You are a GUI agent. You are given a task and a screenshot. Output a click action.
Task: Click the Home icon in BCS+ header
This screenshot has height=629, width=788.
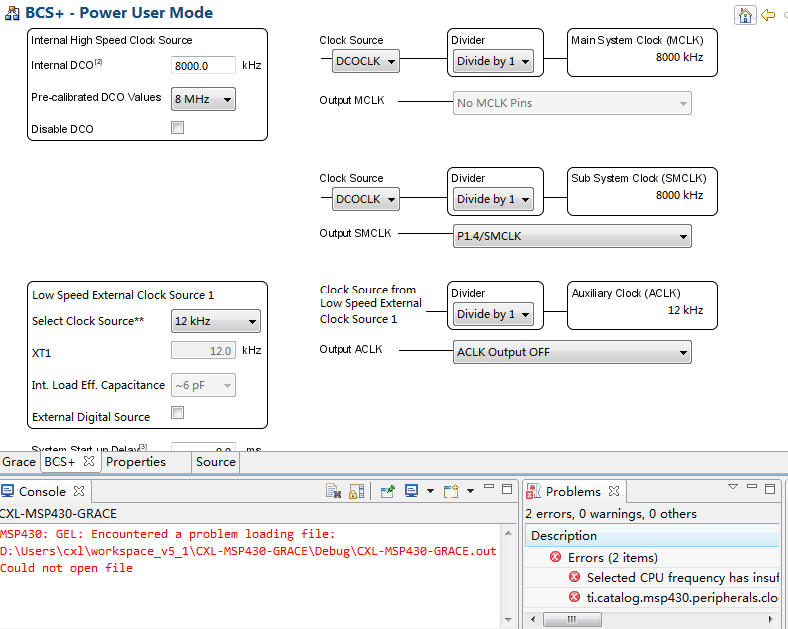click(x=745, y=15)
